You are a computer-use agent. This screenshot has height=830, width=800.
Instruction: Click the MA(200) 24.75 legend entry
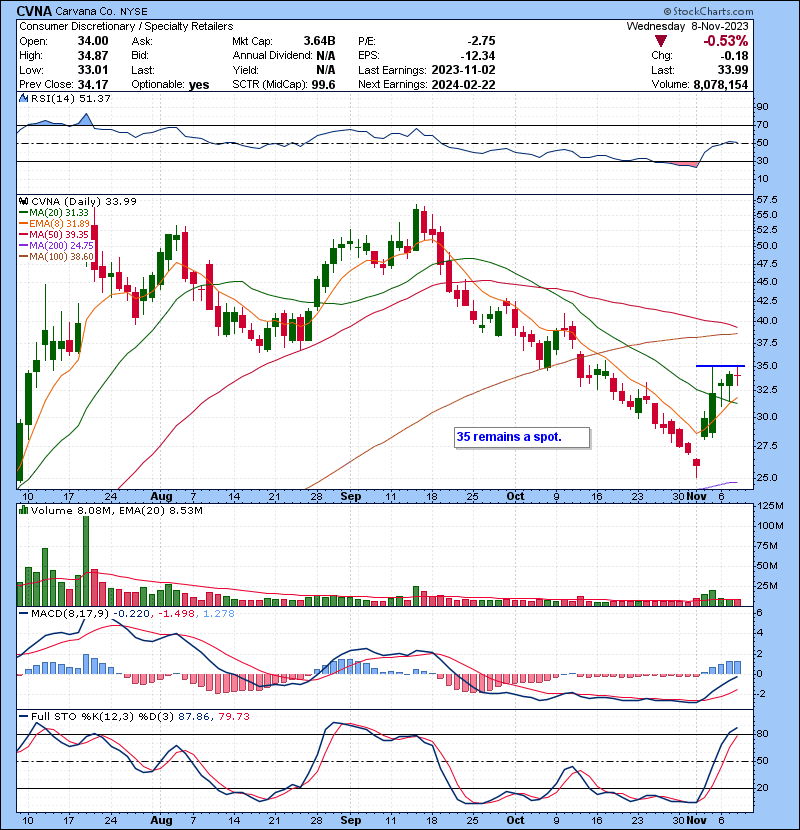[61, 245]
